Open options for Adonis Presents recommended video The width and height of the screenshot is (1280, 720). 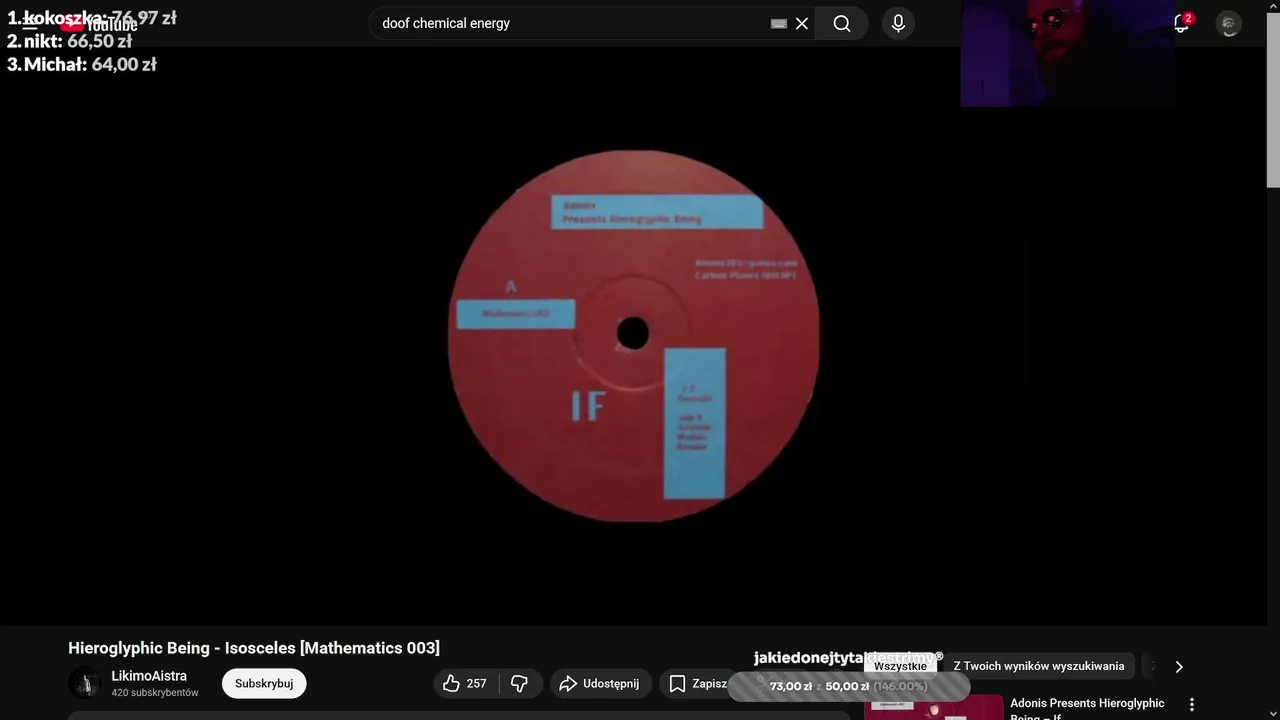tap(1191, 705)
